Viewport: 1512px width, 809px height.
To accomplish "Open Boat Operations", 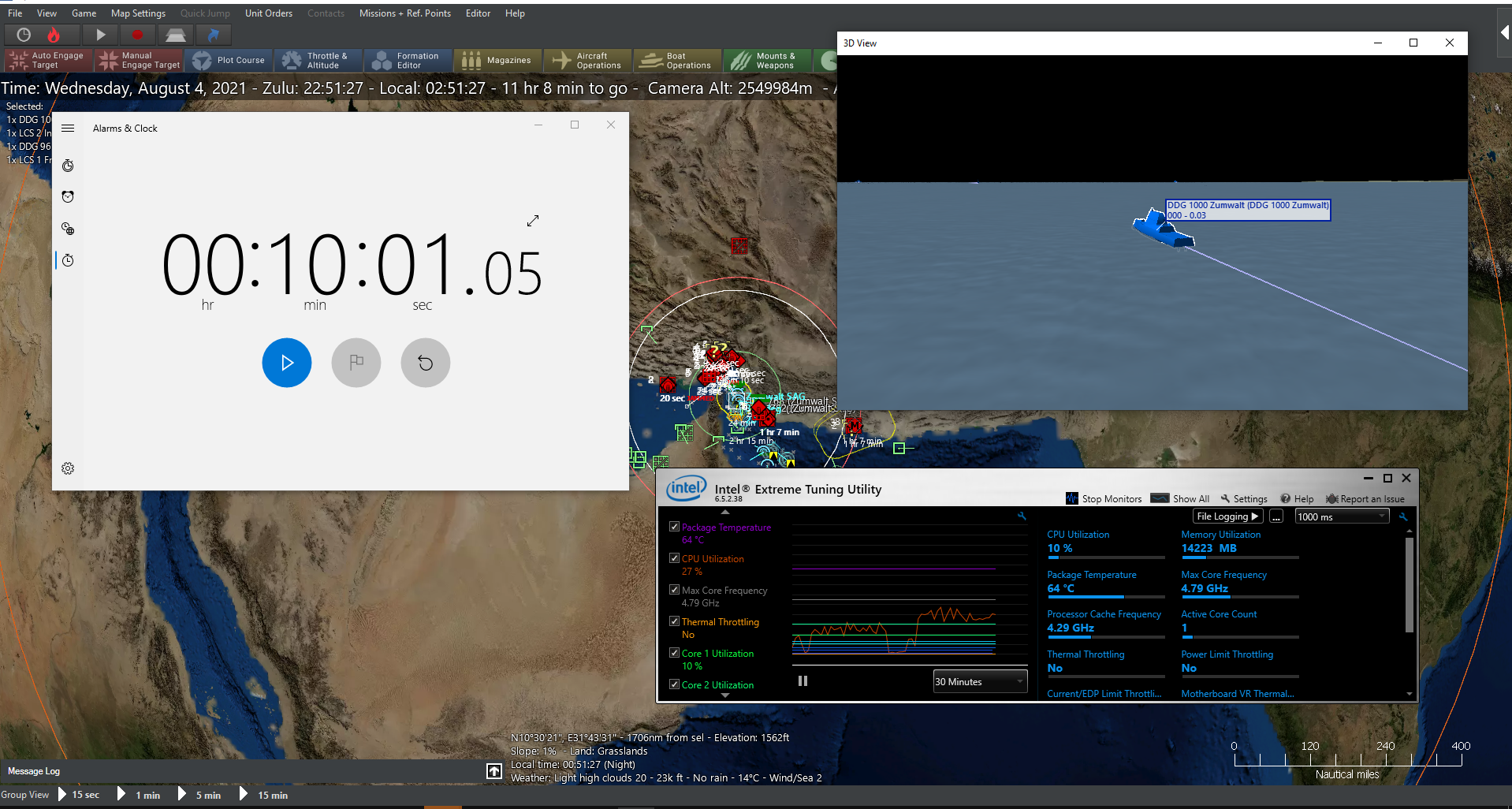I will (x=676, y=61).
